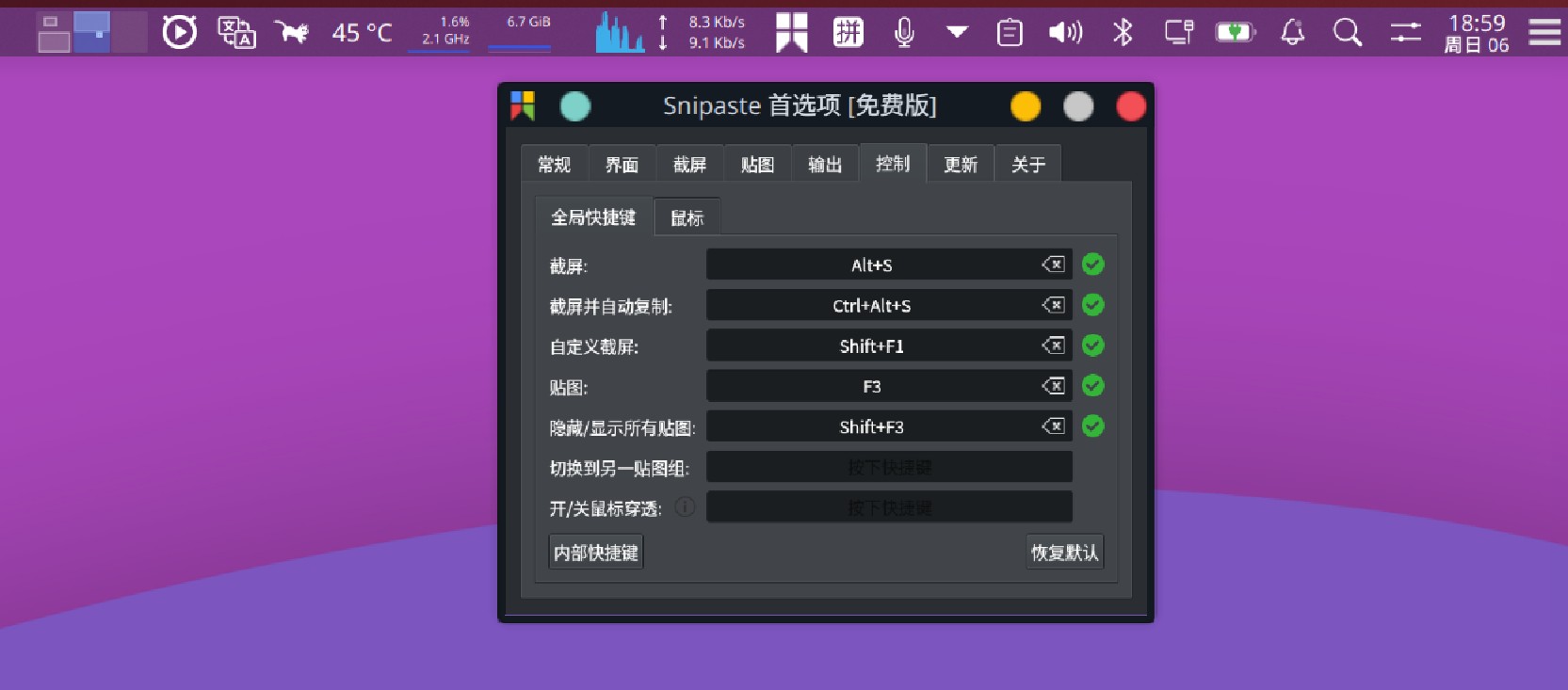Switch to 界面 tab
The height and width of the screenshot is (690, 1568).
pyautogui.click(x=622, y=165)
